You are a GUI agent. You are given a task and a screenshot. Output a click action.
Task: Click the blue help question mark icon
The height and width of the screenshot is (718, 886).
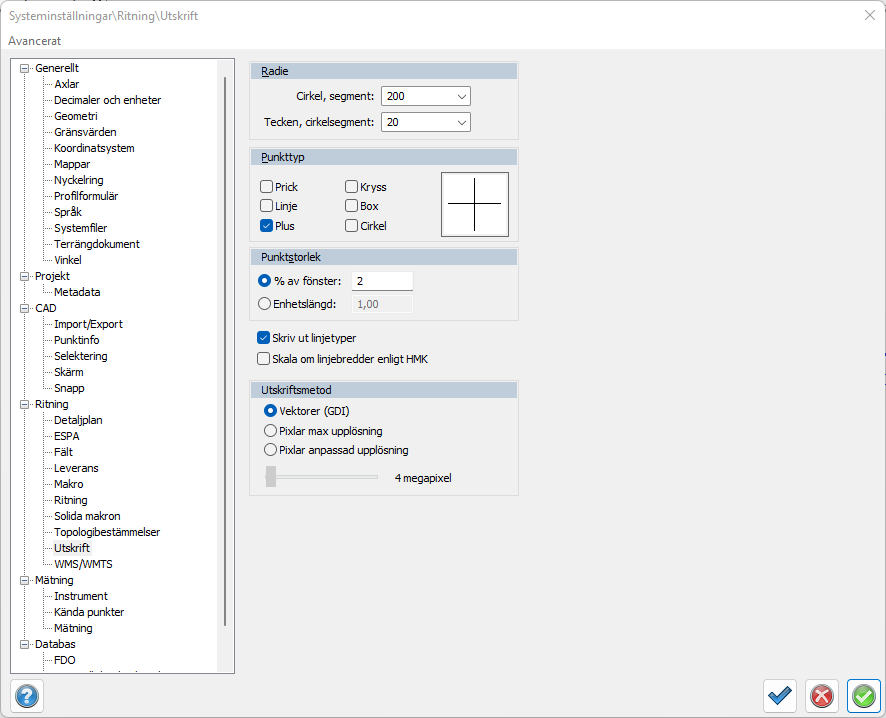click(27, 695)
